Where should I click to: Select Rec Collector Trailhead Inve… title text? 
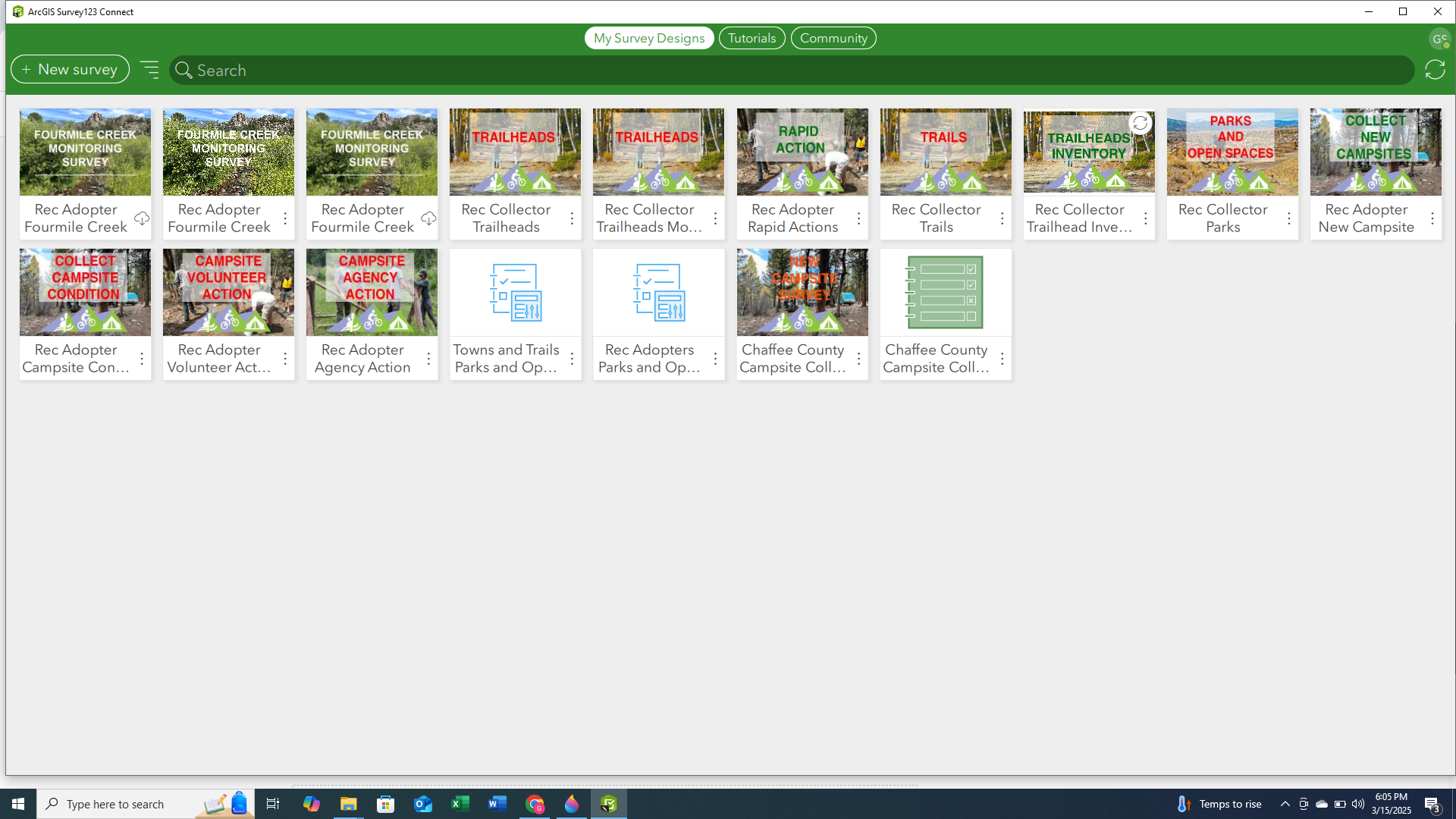1079,218
